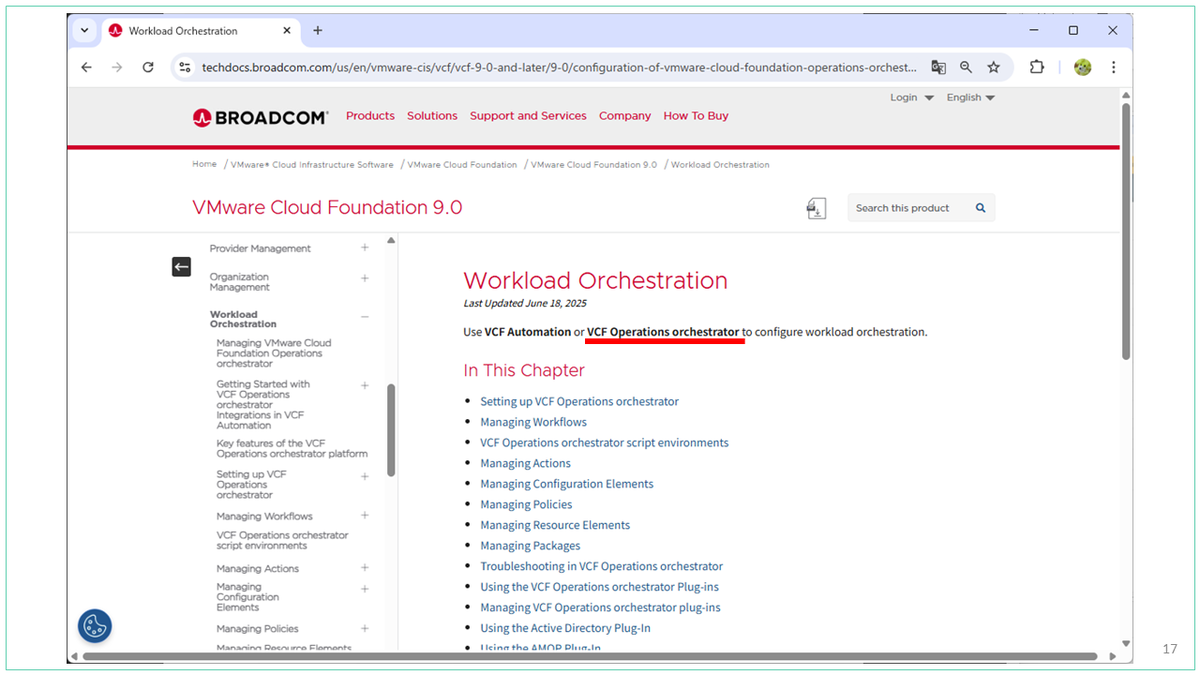This screenshot has width=1200, height=675.
Task: Open a new tab with plus button
Action: [x=318, y=31]
